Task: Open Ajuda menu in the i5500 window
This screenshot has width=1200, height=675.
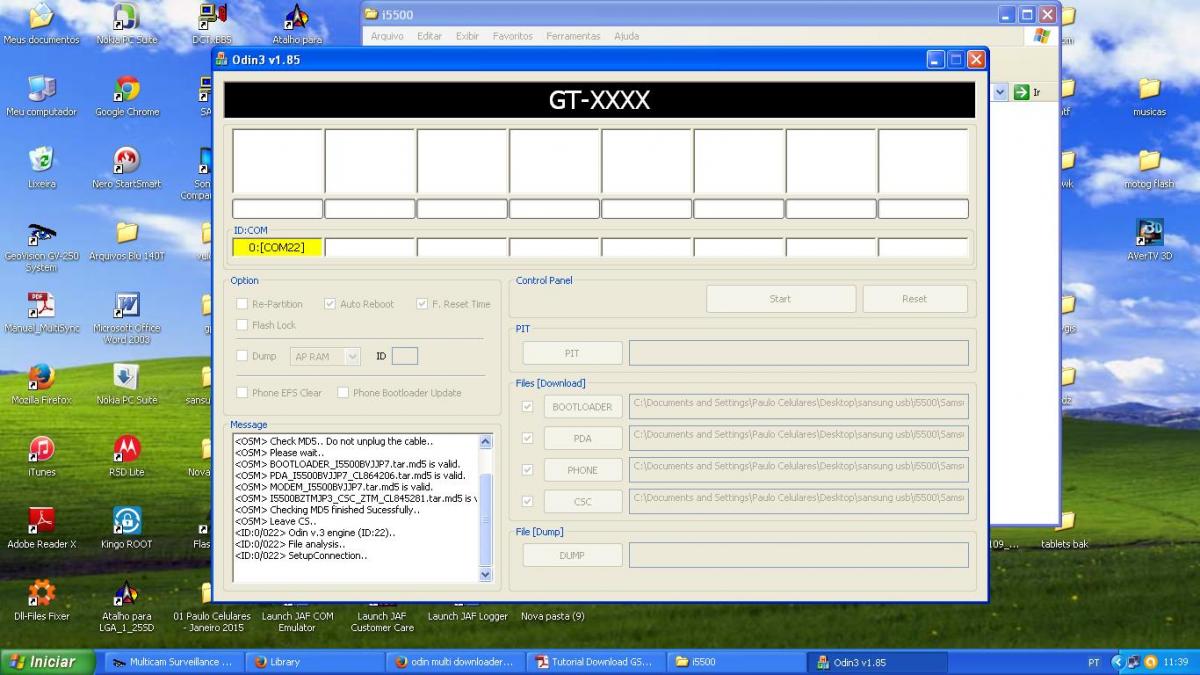Action: pyautogui.click(x=627, y=36)
